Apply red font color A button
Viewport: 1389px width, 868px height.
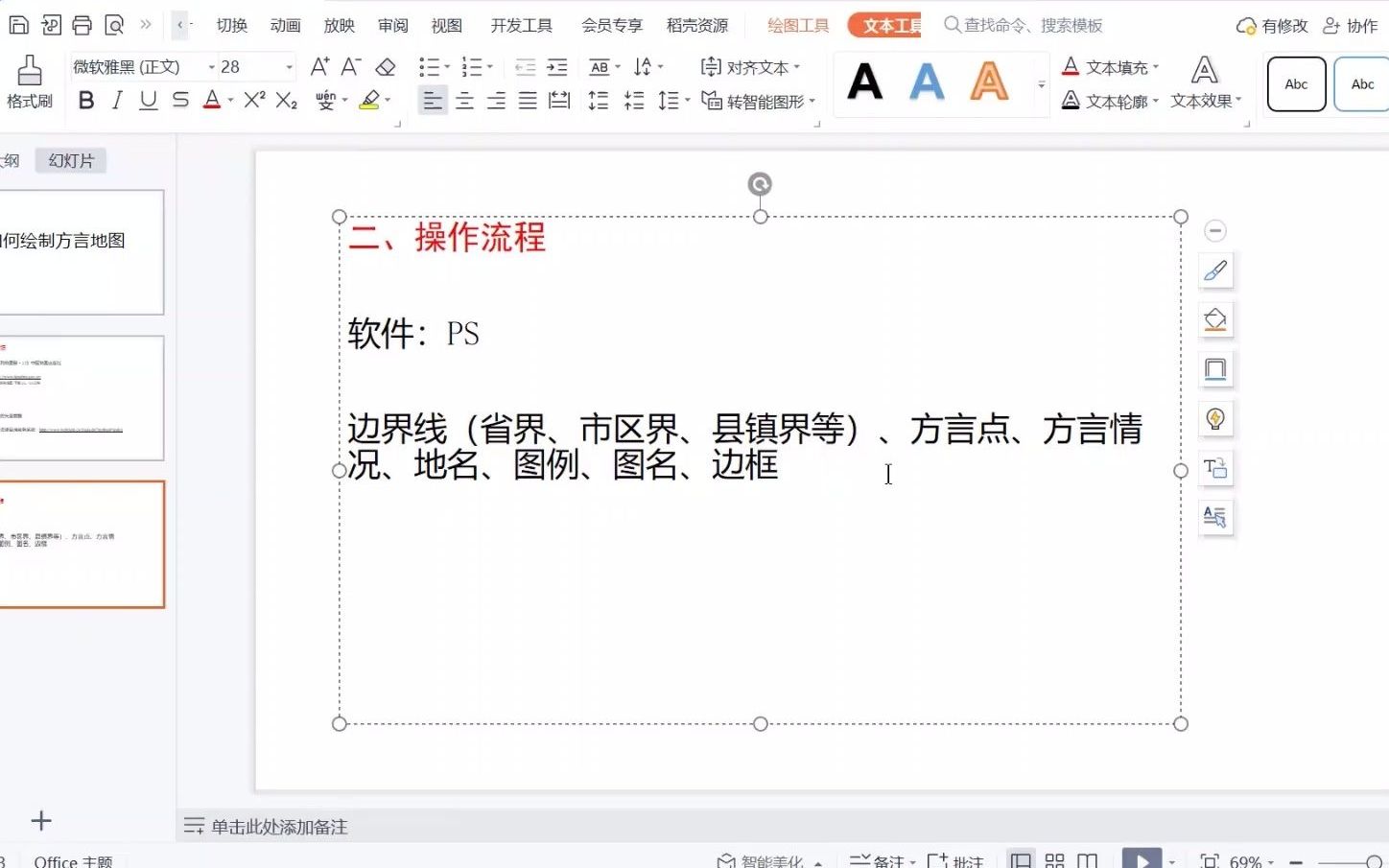[212, 100]
